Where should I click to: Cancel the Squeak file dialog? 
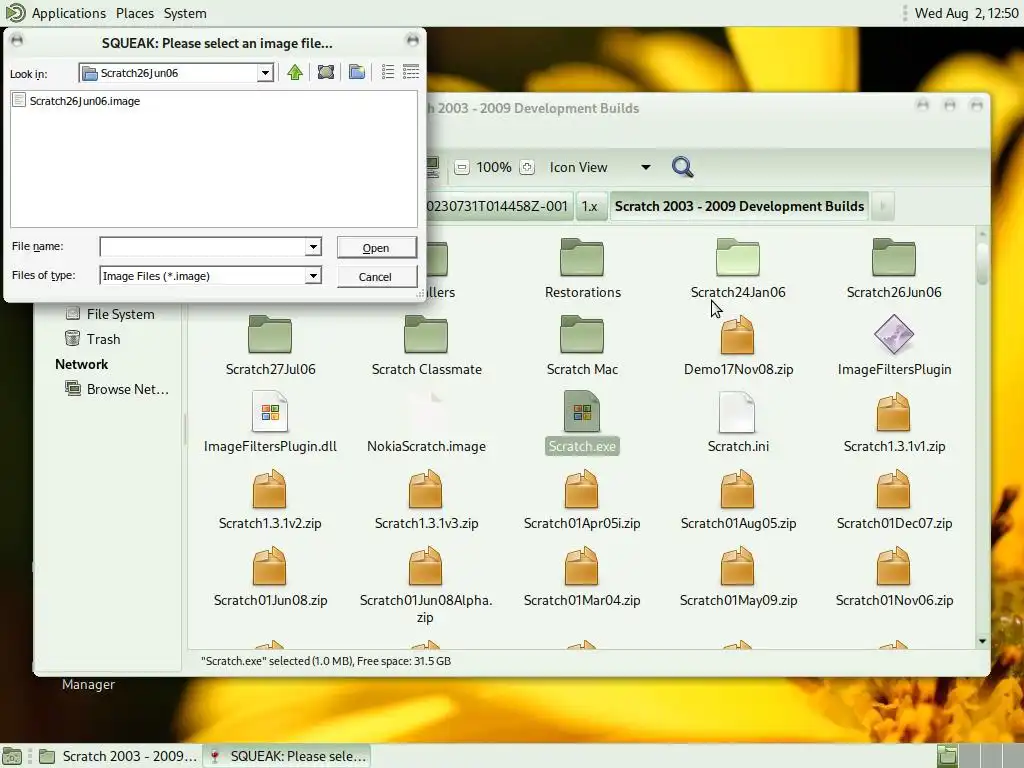(376, 276)
